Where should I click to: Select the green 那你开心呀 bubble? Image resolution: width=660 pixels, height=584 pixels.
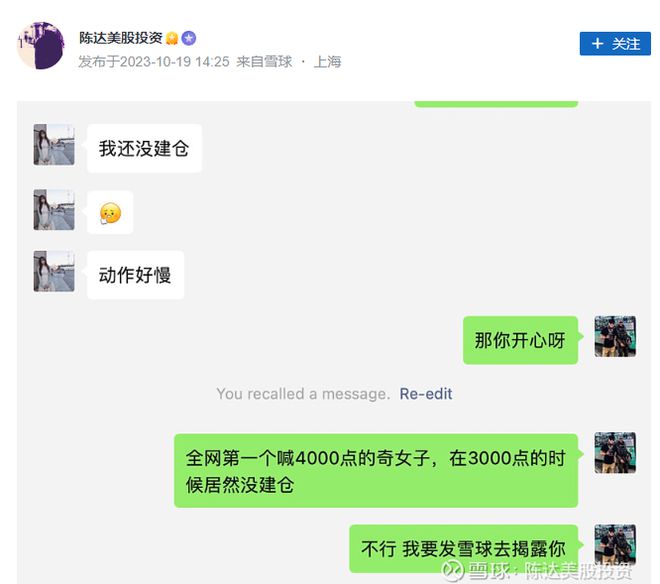click(x=520, y=340)
